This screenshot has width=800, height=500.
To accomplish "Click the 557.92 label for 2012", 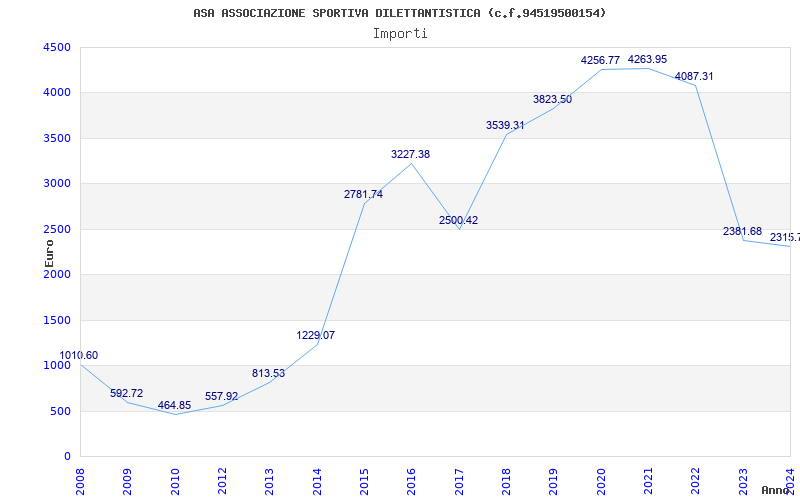I will click(221, 397).
